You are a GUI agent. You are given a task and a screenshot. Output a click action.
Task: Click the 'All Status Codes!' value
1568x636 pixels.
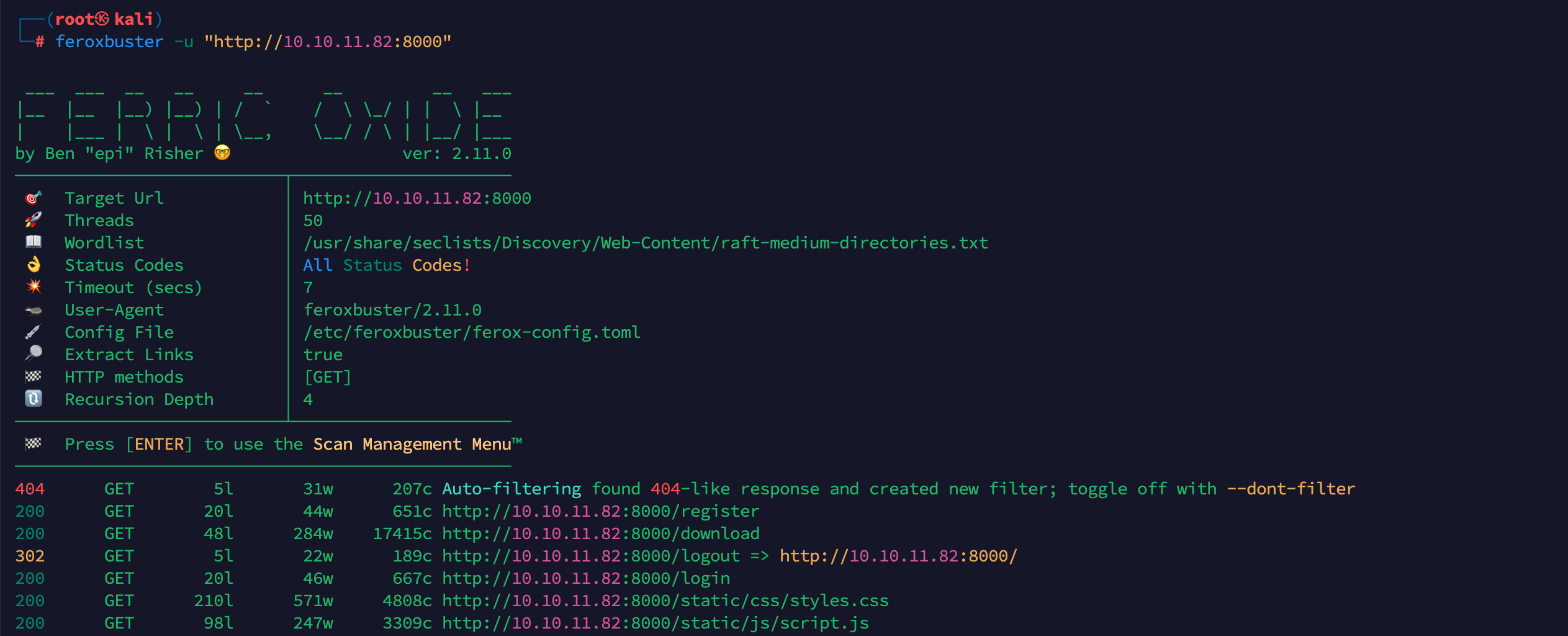[x=387, y=265]
